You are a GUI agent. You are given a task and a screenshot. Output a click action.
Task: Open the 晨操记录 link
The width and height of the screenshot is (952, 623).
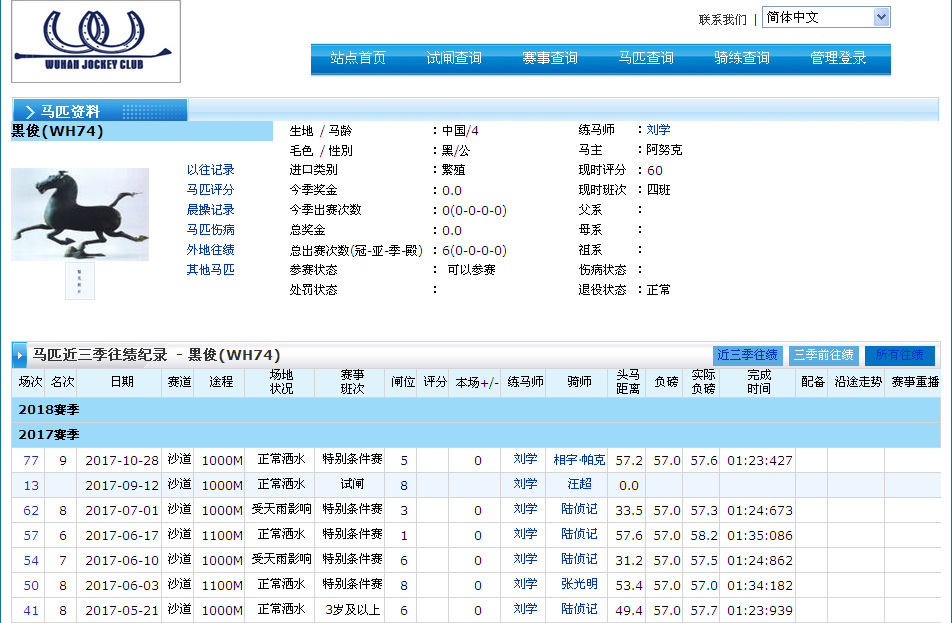210,210
